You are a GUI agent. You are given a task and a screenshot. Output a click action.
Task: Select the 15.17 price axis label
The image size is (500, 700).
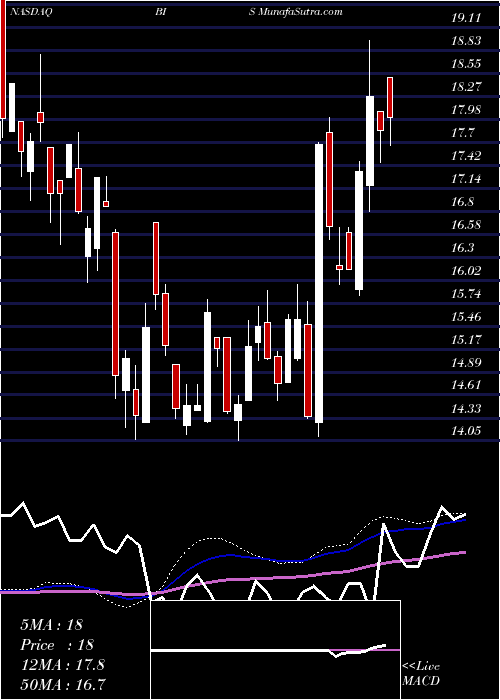pyautogui.click(x=466, y=340)
